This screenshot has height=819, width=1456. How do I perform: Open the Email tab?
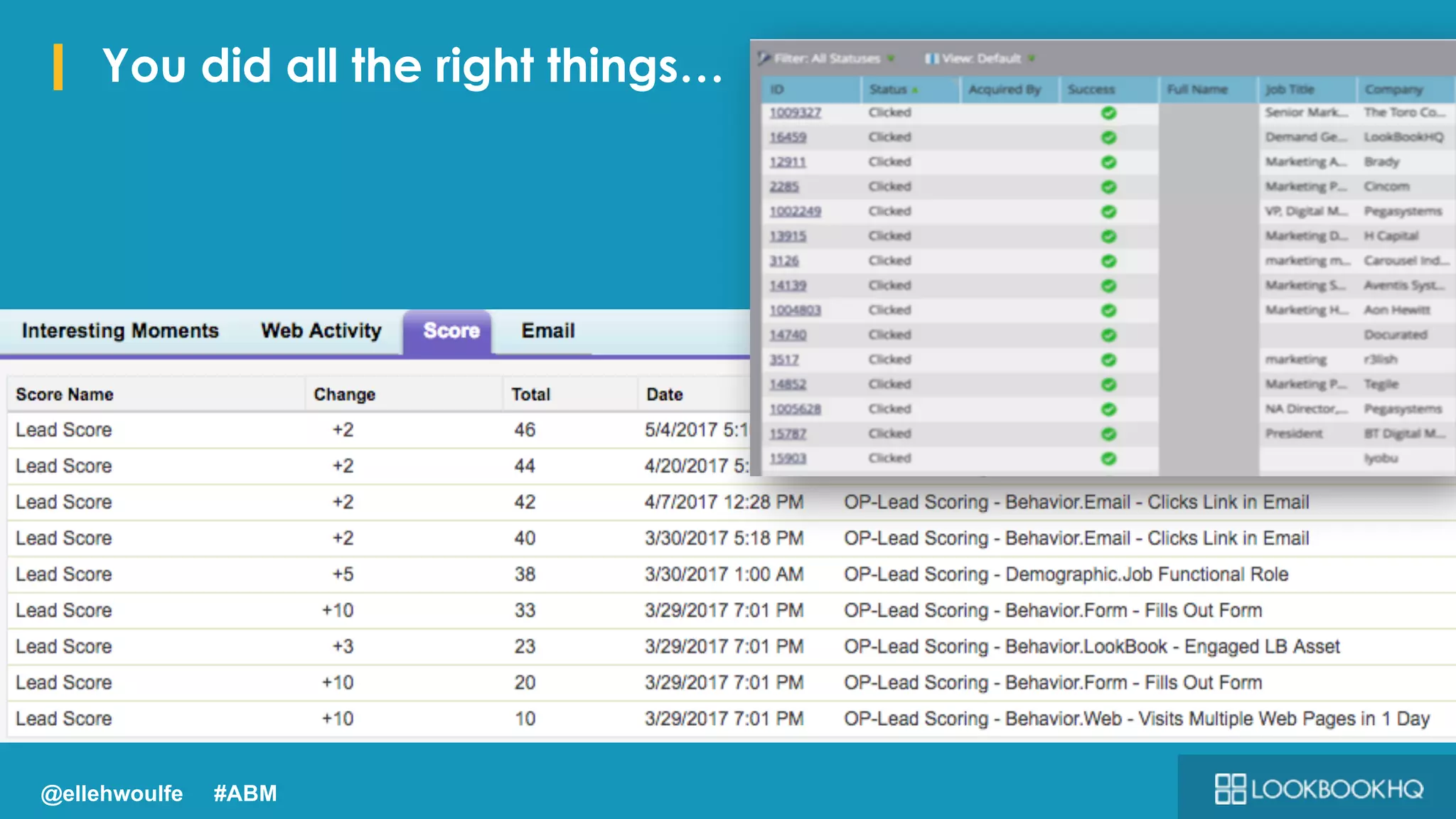(x=548, y=331)
